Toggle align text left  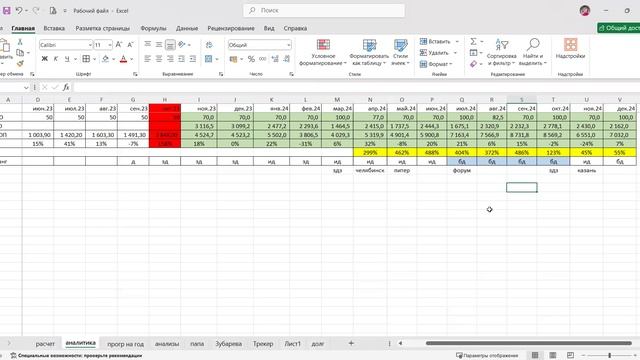148,59
